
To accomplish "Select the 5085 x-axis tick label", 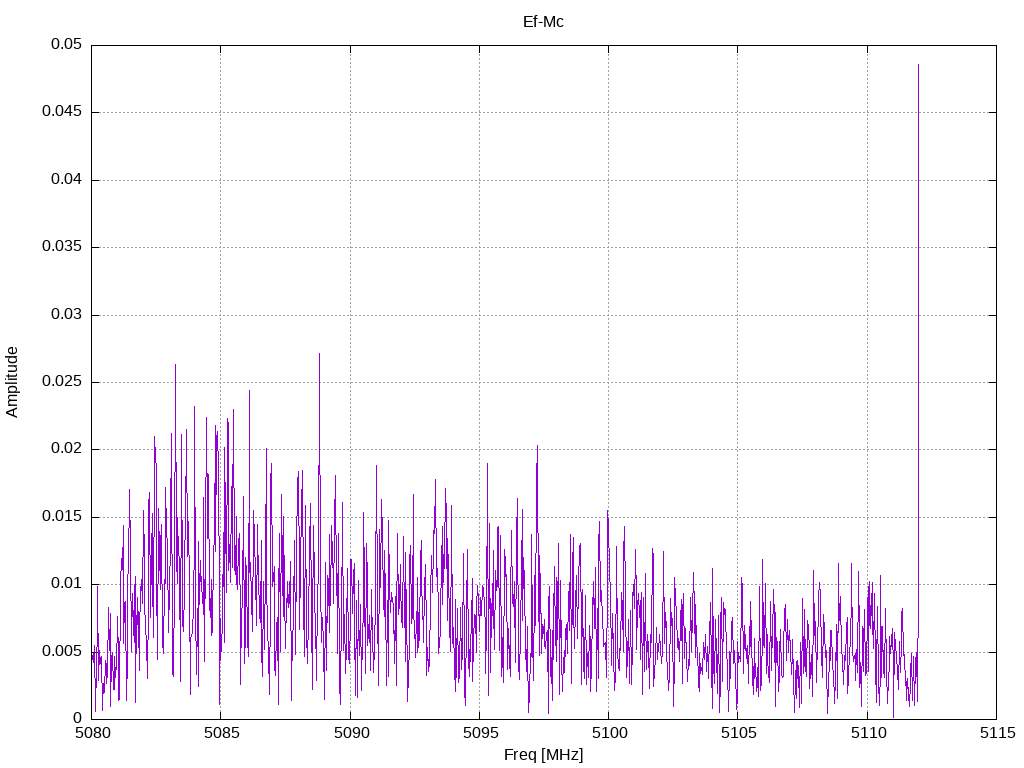I will pyautogui.click(x=221, y=733).
